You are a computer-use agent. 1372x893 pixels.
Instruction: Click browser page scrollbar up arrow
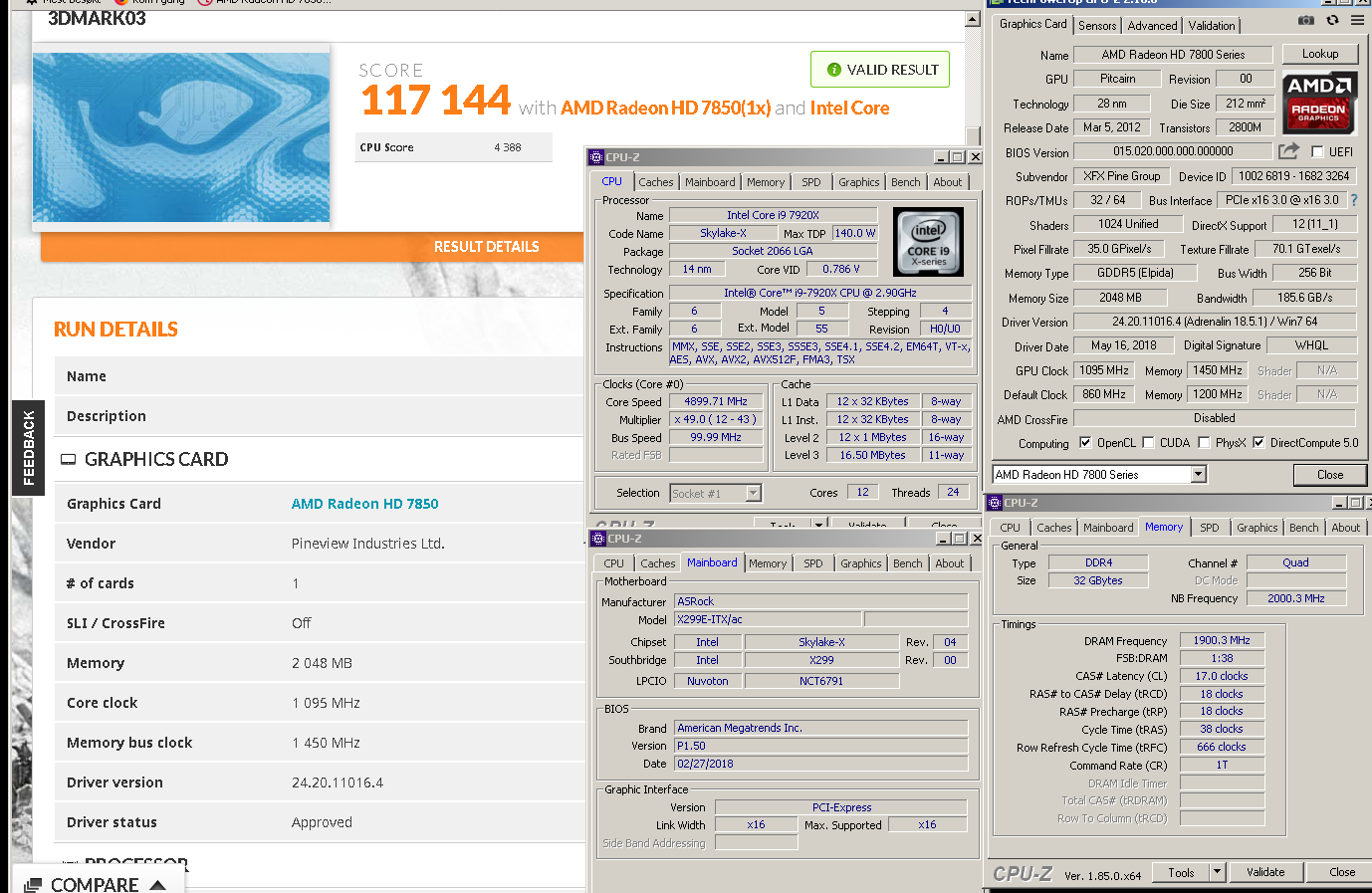tap(973, 19)
